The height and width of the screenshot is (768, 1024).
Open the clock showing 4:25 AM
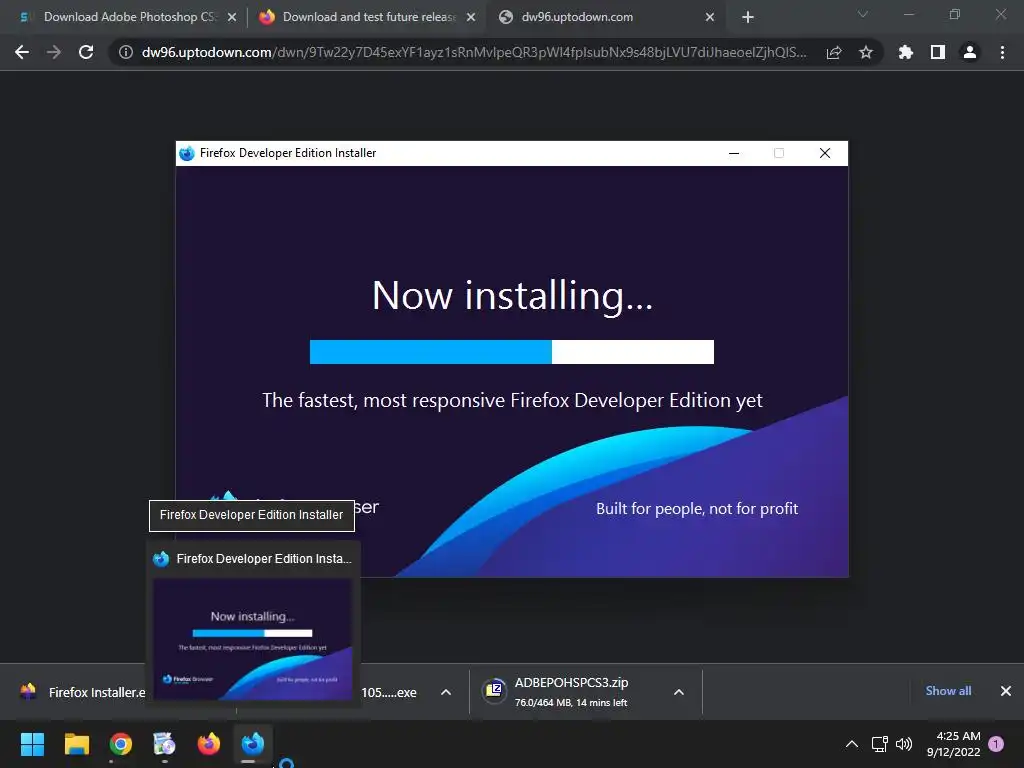(953, 744)
